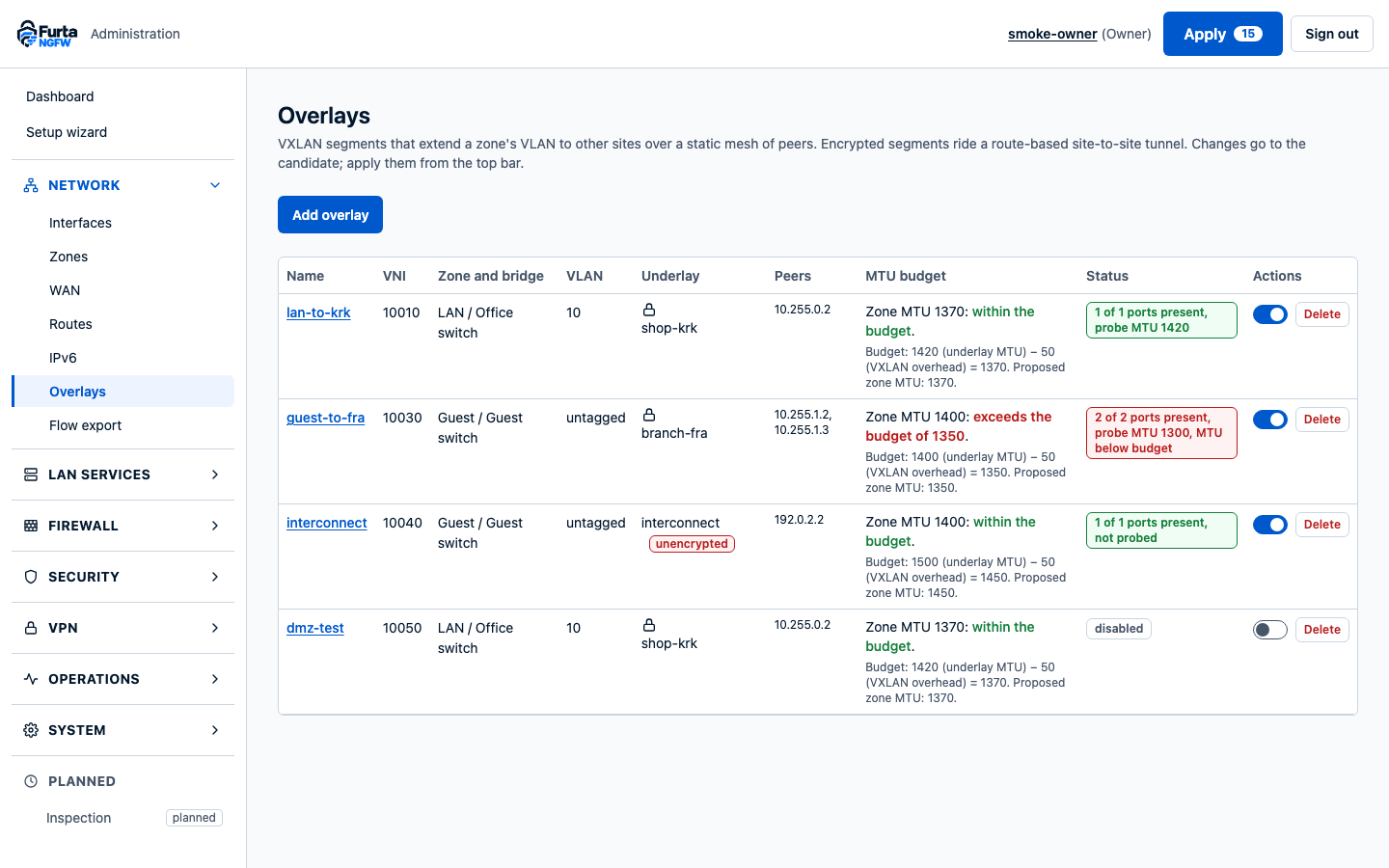Expand the Security chevron
The image size is (1389, 868).
(x=215, y=577)
